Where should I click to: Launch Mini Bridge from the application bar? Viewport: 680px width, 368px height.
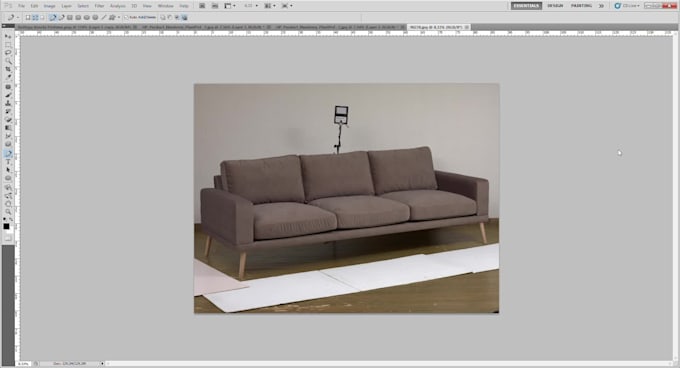pos(215,6)
